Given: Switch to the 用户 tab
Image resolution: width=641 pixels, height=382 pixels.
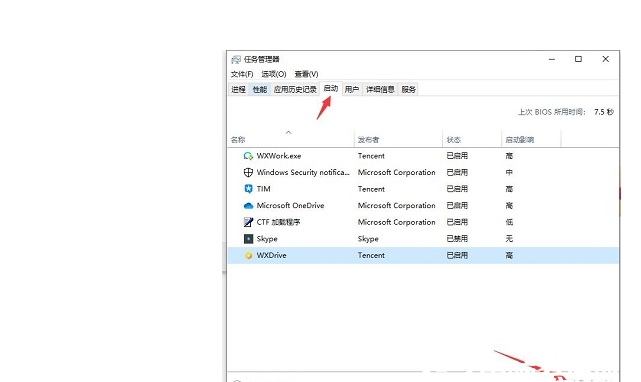Looking at the screenshot, I should 352,89.
